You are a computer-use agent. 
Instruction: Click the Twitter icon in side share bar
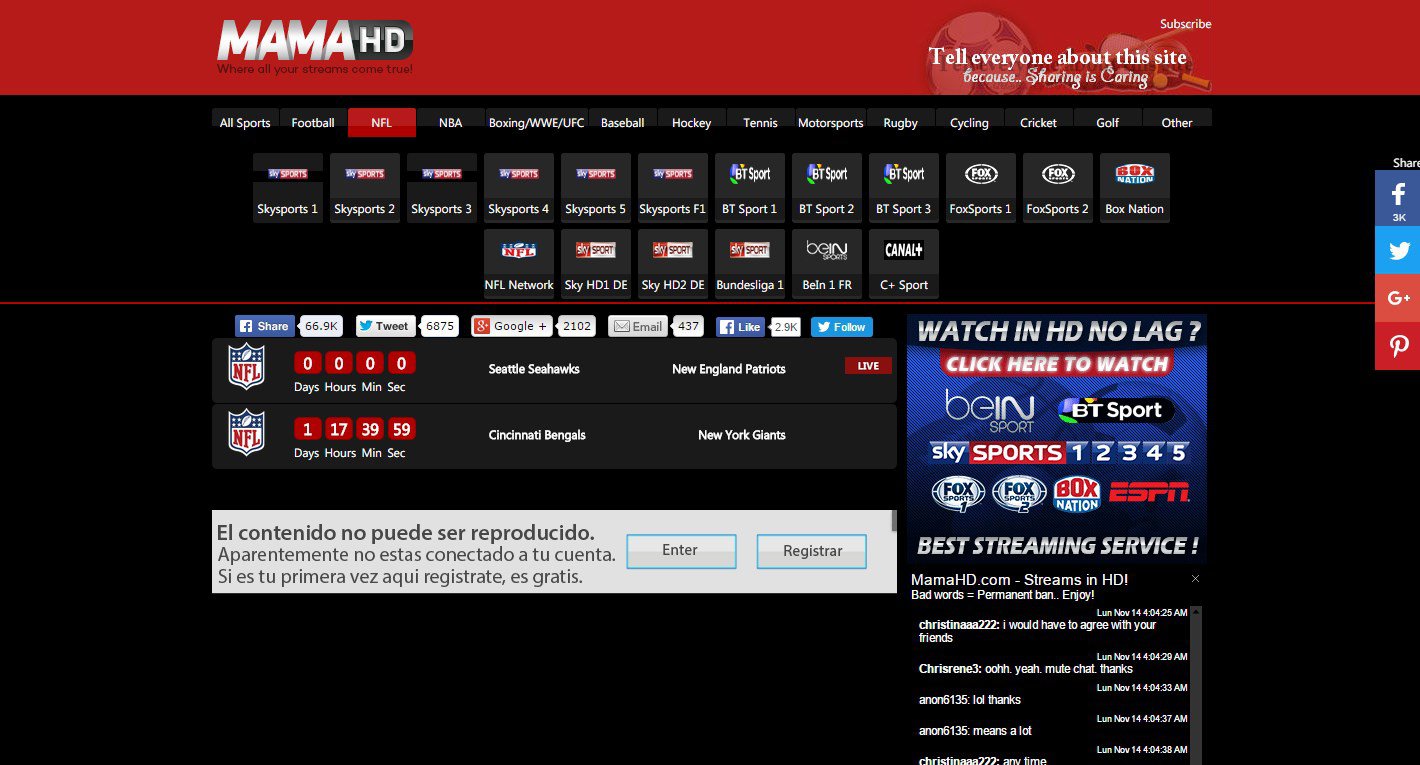click(x=1398, y=250)
